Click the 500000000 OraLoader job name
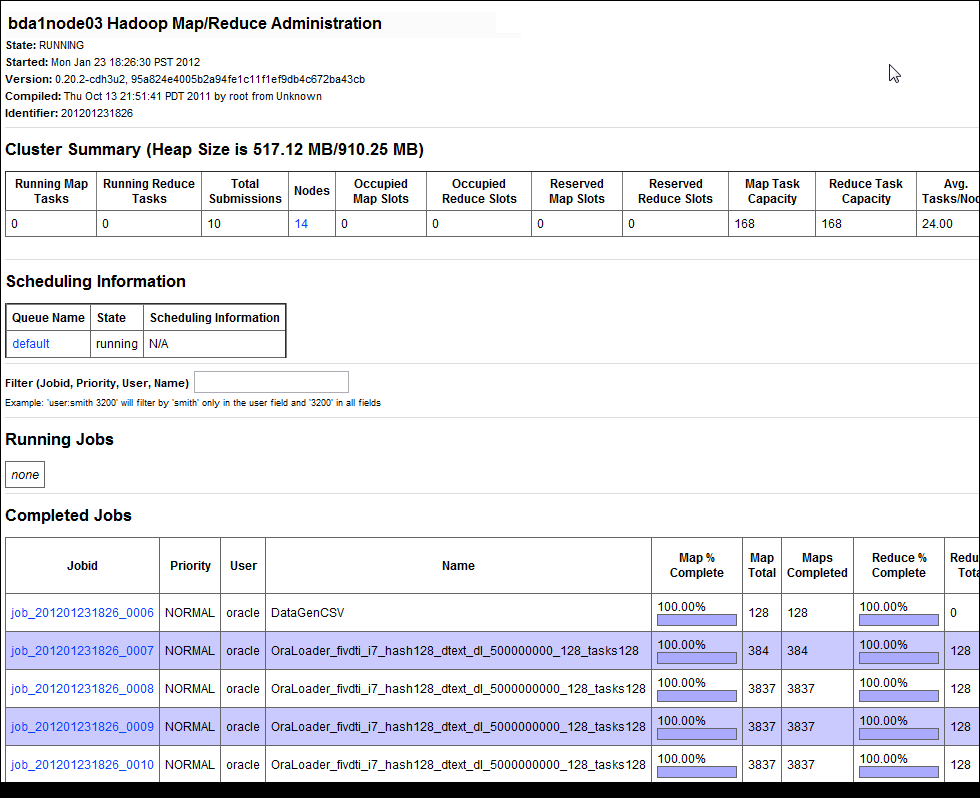This screenshot has width=980, height=798. pyautogui.click(x=454, y=651)
